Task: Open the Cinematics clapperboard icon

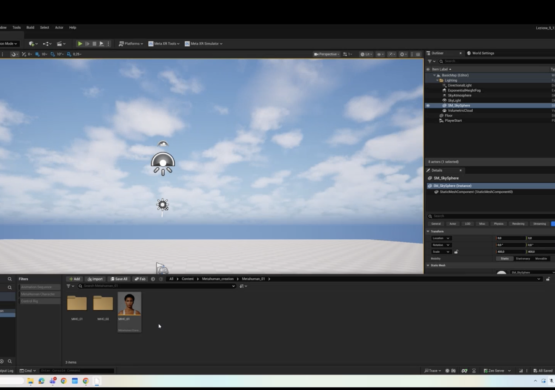Action: [x=61, y=44]
